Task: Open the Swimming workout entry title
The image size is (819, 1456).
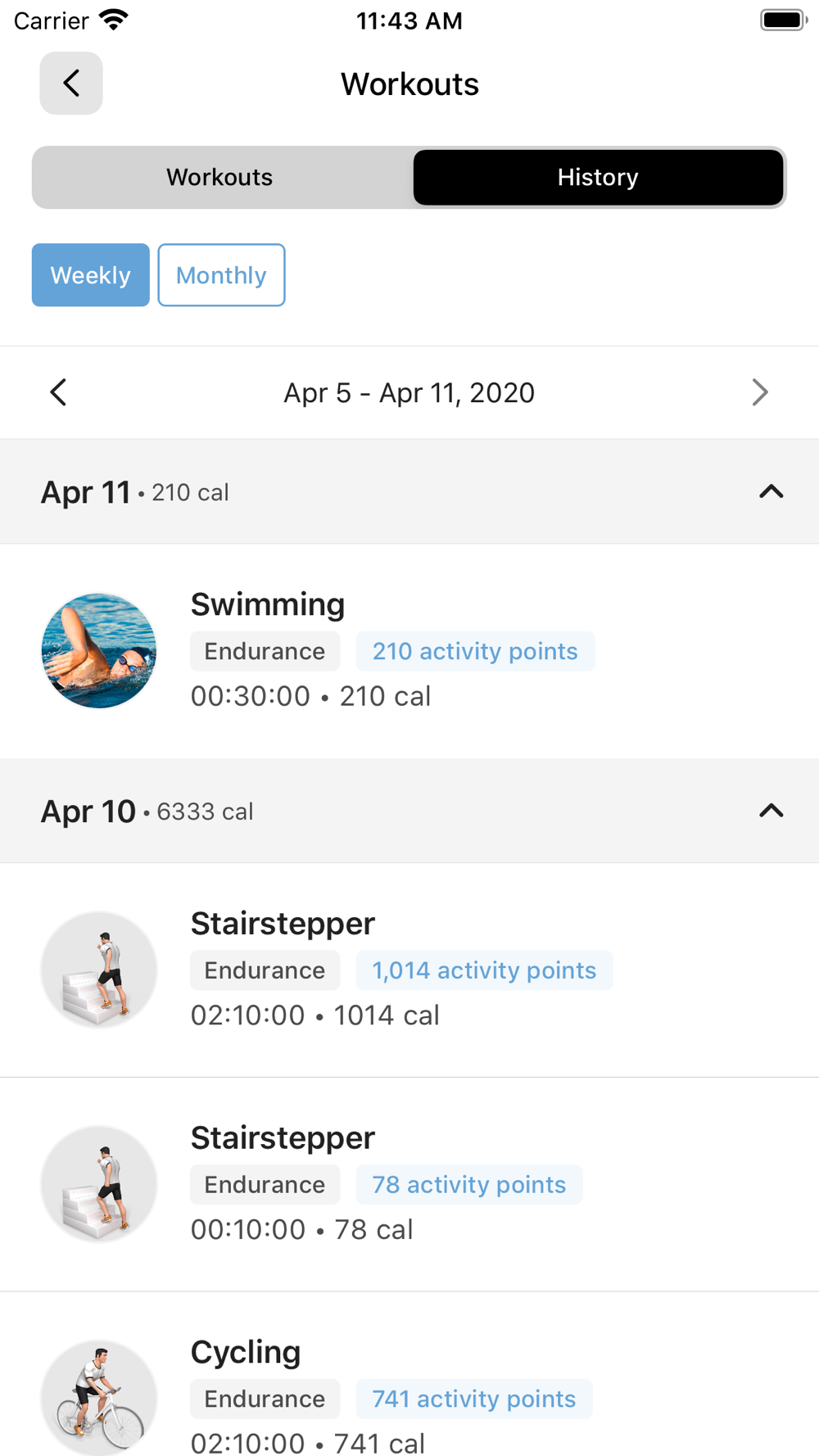Action: pyautogui.click(x=268, y=604)
